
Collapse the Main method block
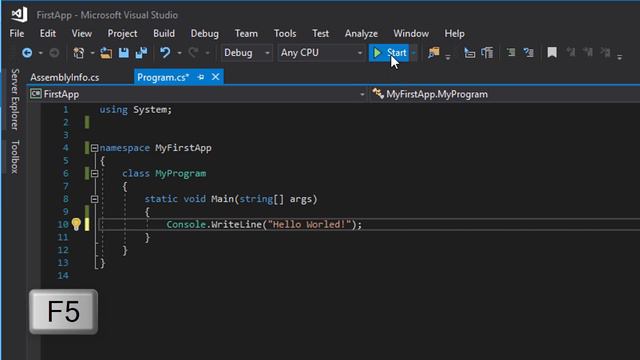[x=95, y=199]
